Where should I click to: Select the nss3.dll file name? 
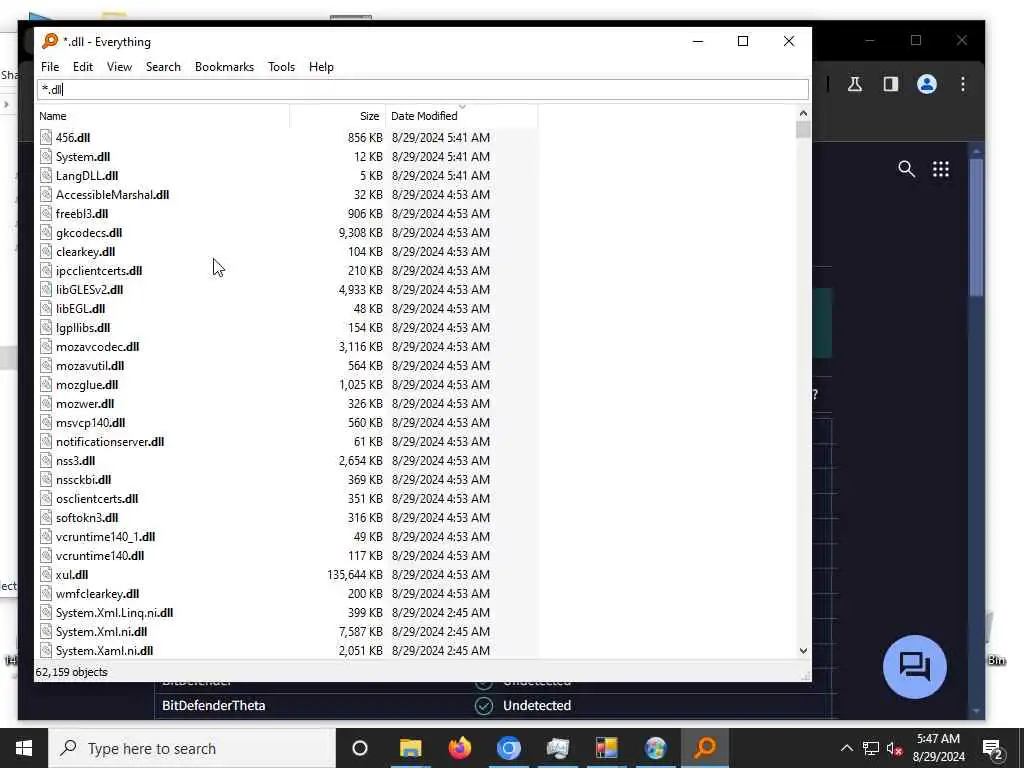(x=75, y=460)
